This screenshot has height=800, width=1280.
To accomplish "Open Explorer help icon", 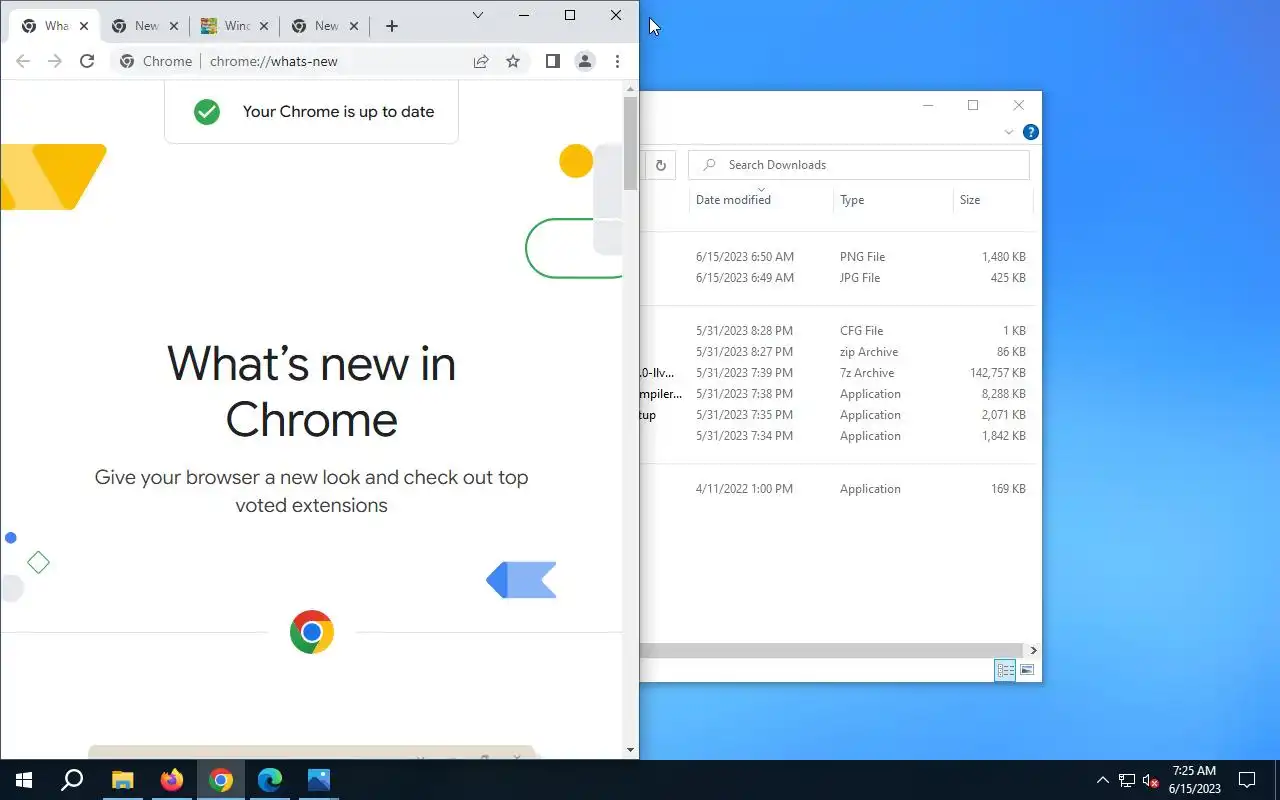I will click(1031, 132).
